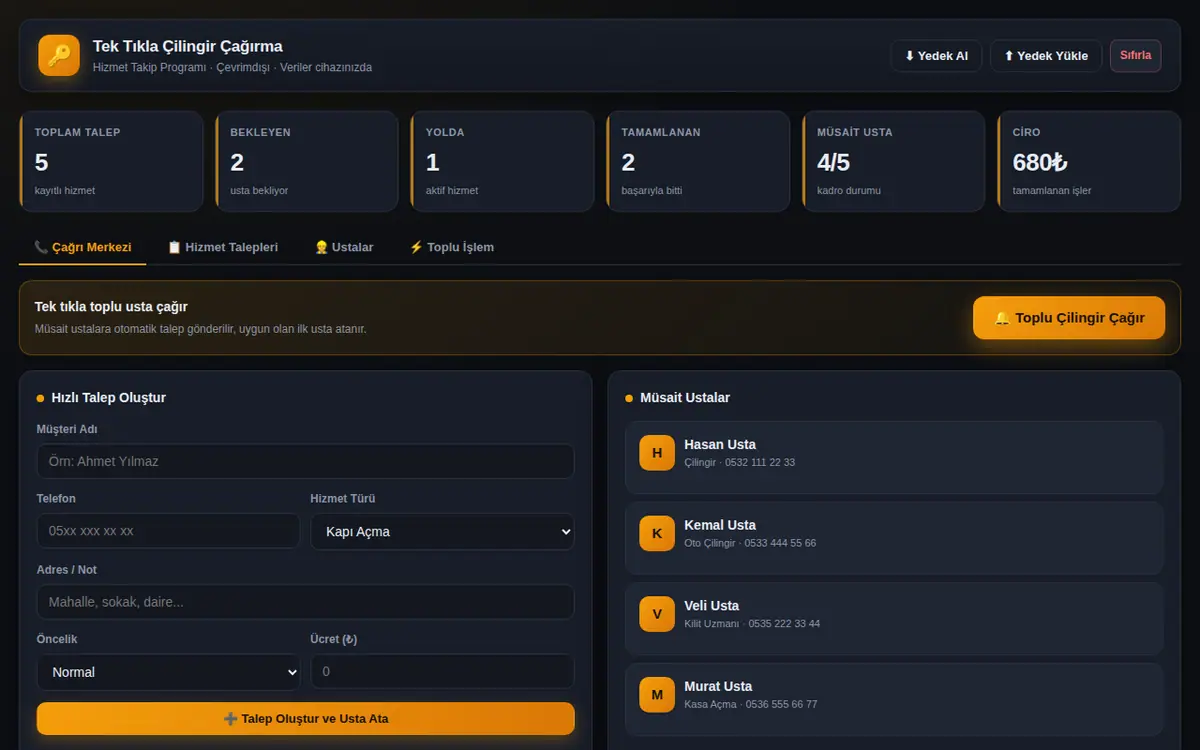Focus the Müşteri Adı input field
1200x750 pixels.
coord(306,461)
